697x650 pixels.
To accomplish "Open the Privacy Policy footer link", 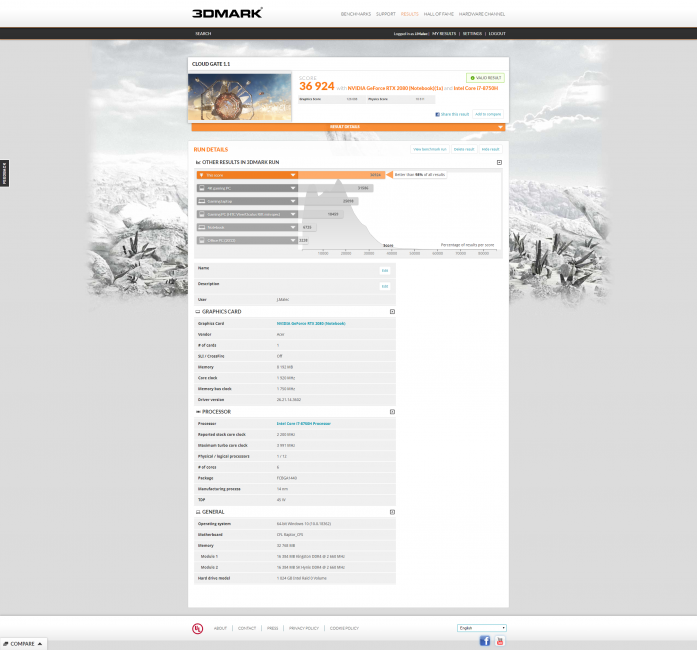I will click(304, 629).
